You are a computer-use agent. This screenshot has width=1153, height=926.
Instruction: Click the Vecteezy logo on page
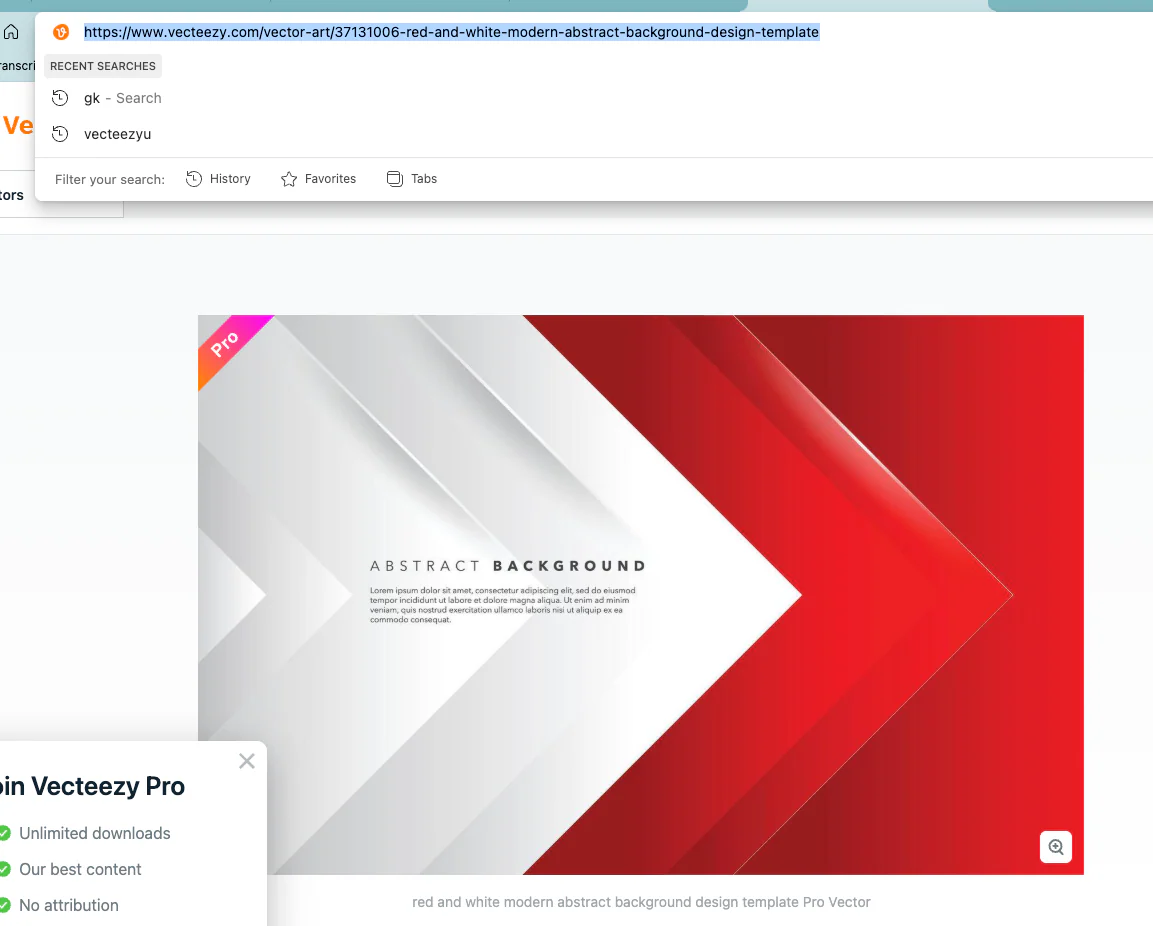[x=18, y=126]
